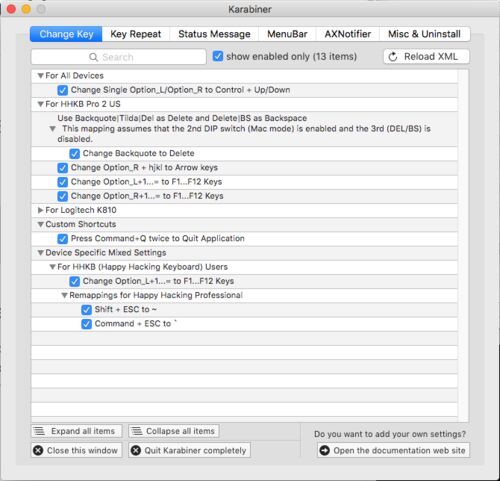Collapse the Custom Shortcuts group
This screenshot has width=500, height=481.
click(40, 224)
